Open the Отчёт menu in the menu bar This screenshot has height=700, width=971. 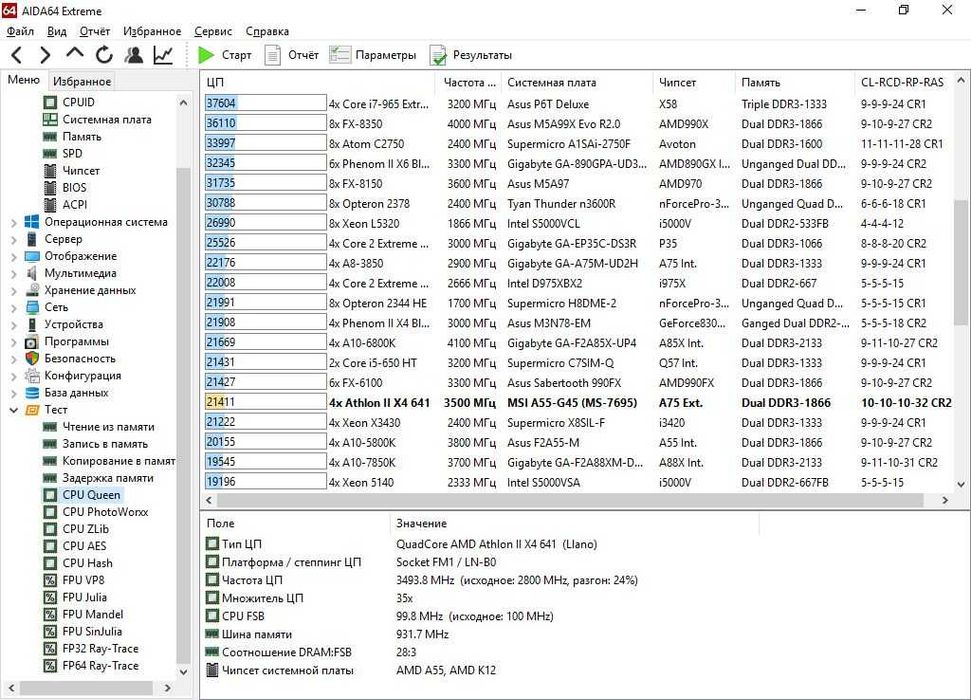coord(94,31)
